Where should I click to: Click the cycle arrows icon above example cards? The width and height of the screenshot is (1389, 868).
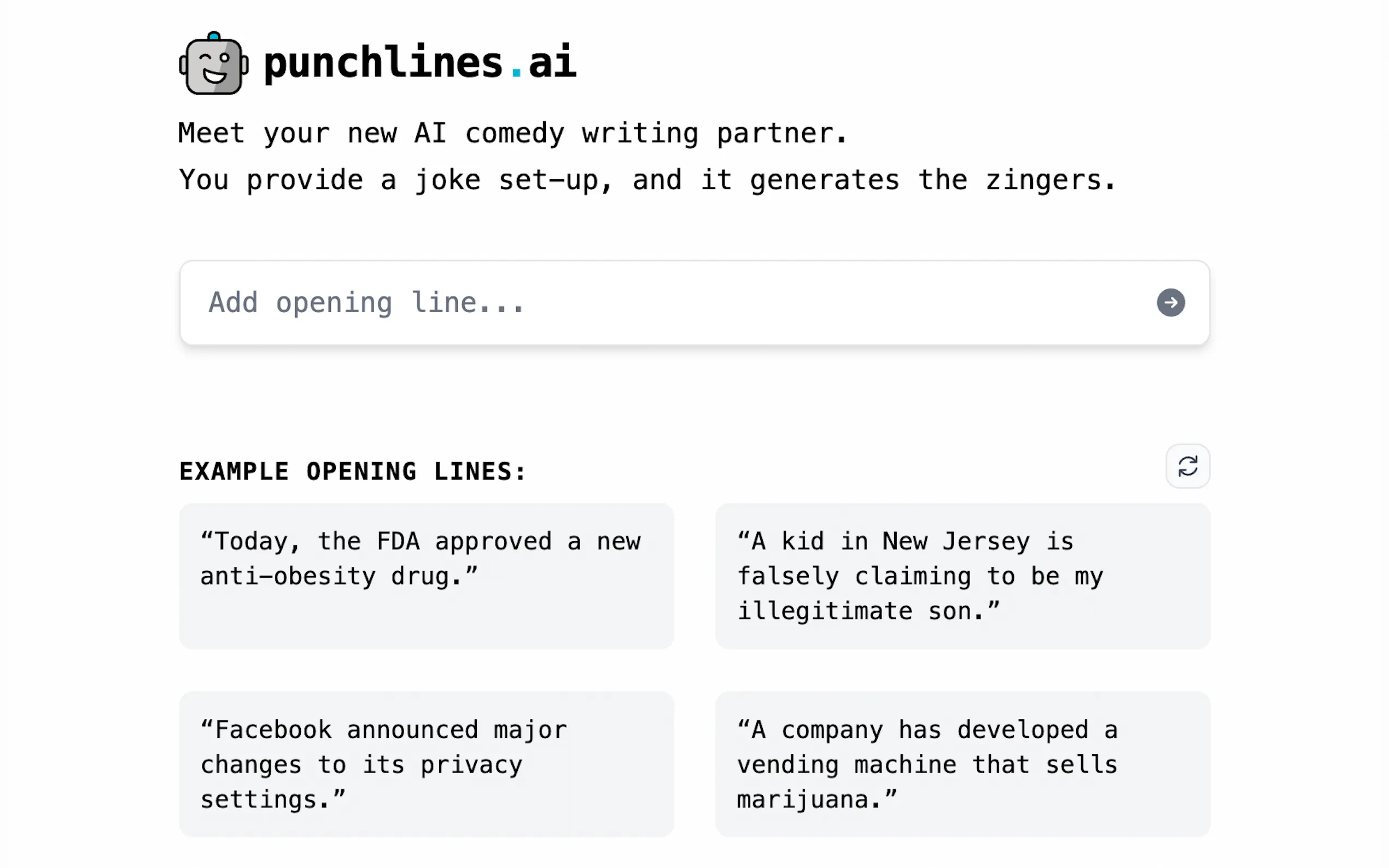tap(1187, 466)
